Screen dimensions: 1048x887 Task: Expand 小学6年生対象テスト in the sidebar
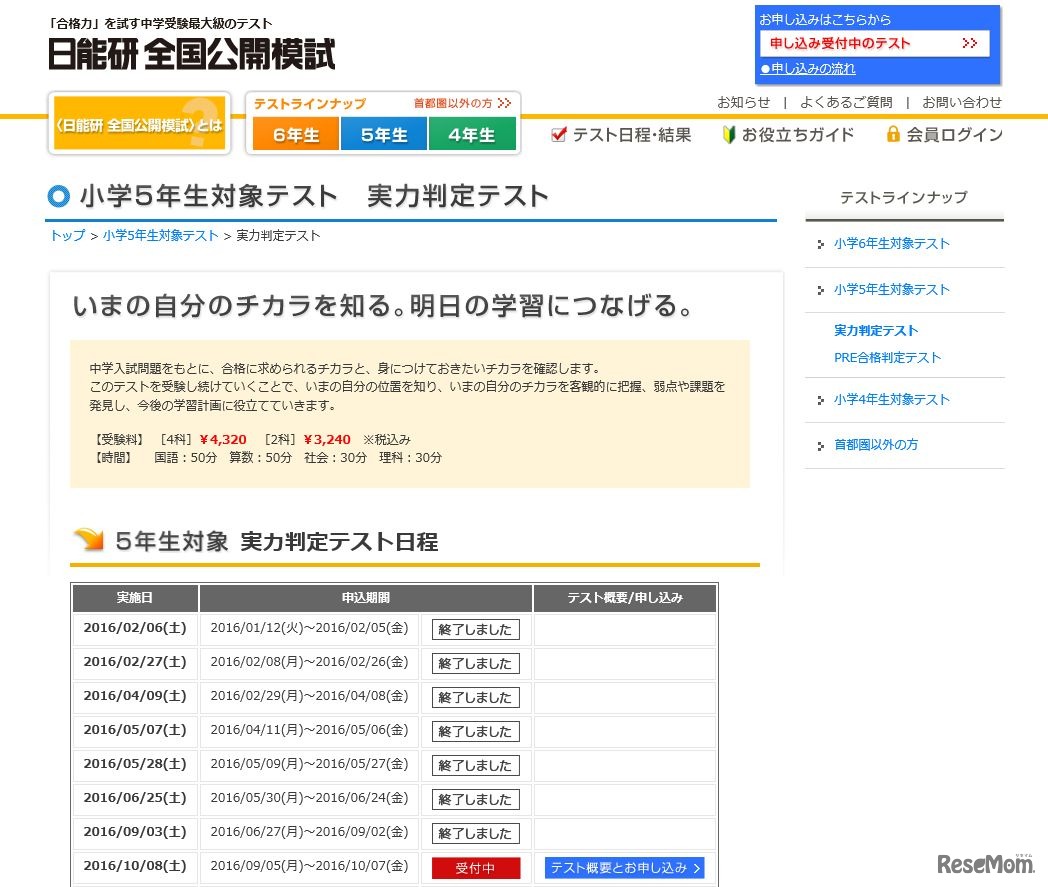click(x=891, y=244)
